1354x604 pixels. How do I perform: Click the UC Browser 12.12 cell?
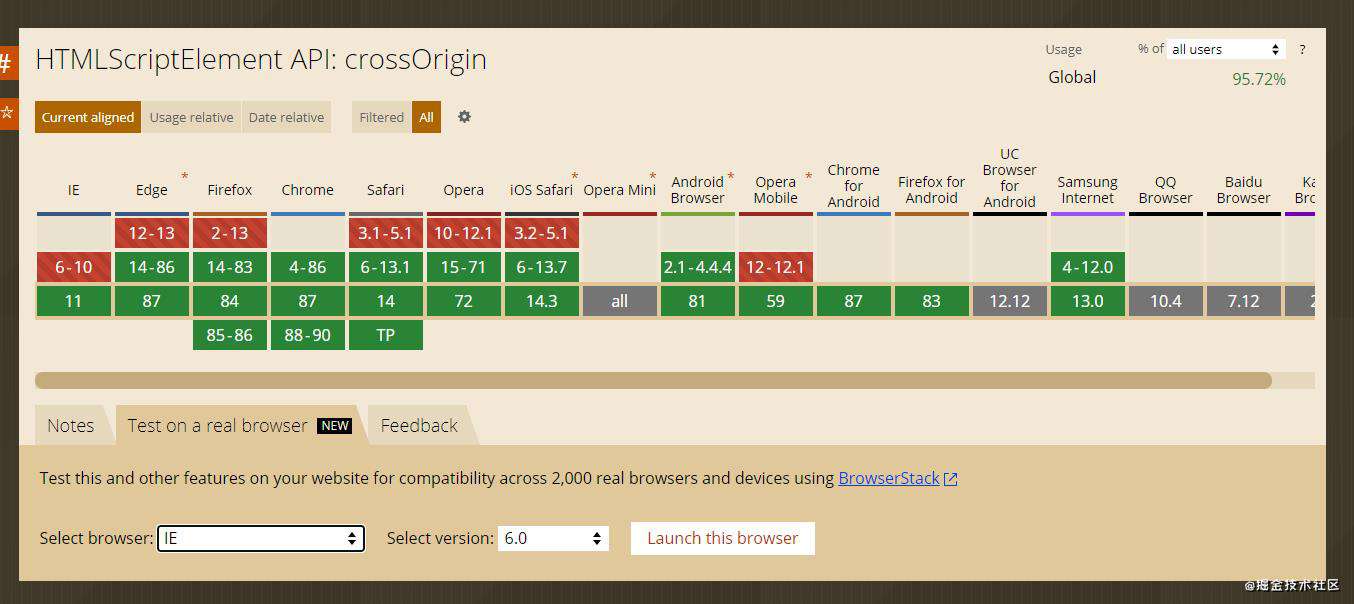pos(1010,301)
